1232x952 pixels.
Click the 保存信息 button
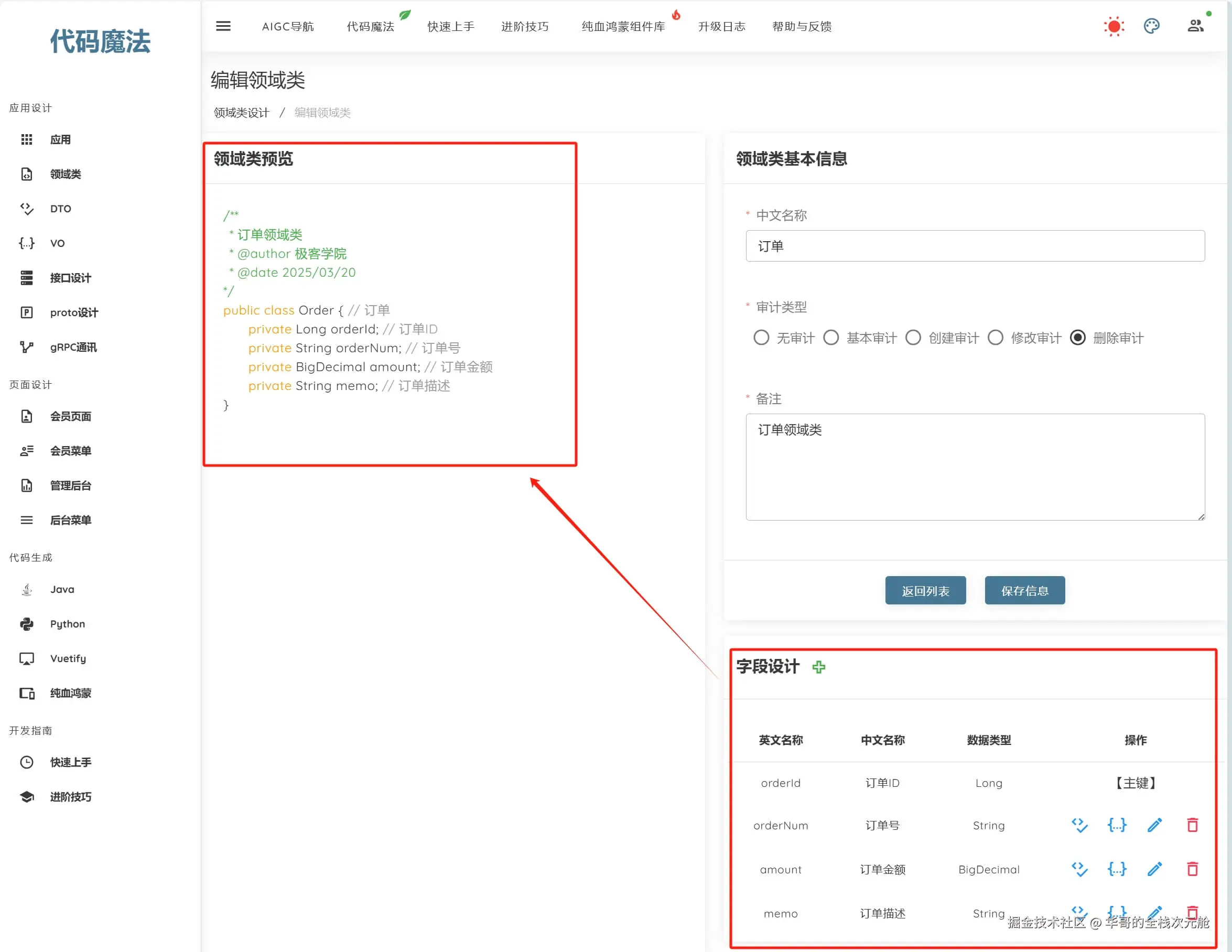coord(1024,590)
